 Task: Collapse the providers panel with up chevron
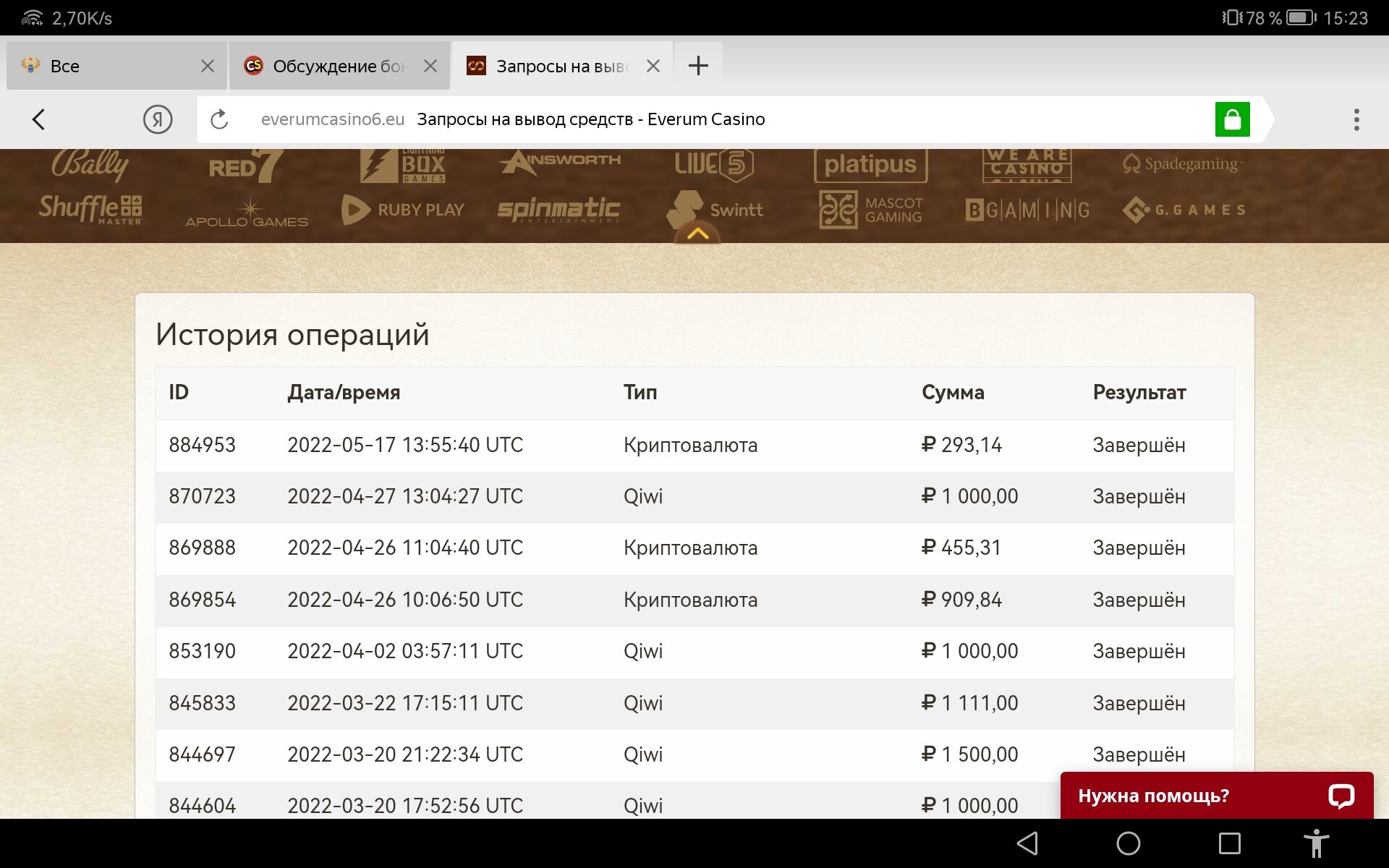pos(697,234)
